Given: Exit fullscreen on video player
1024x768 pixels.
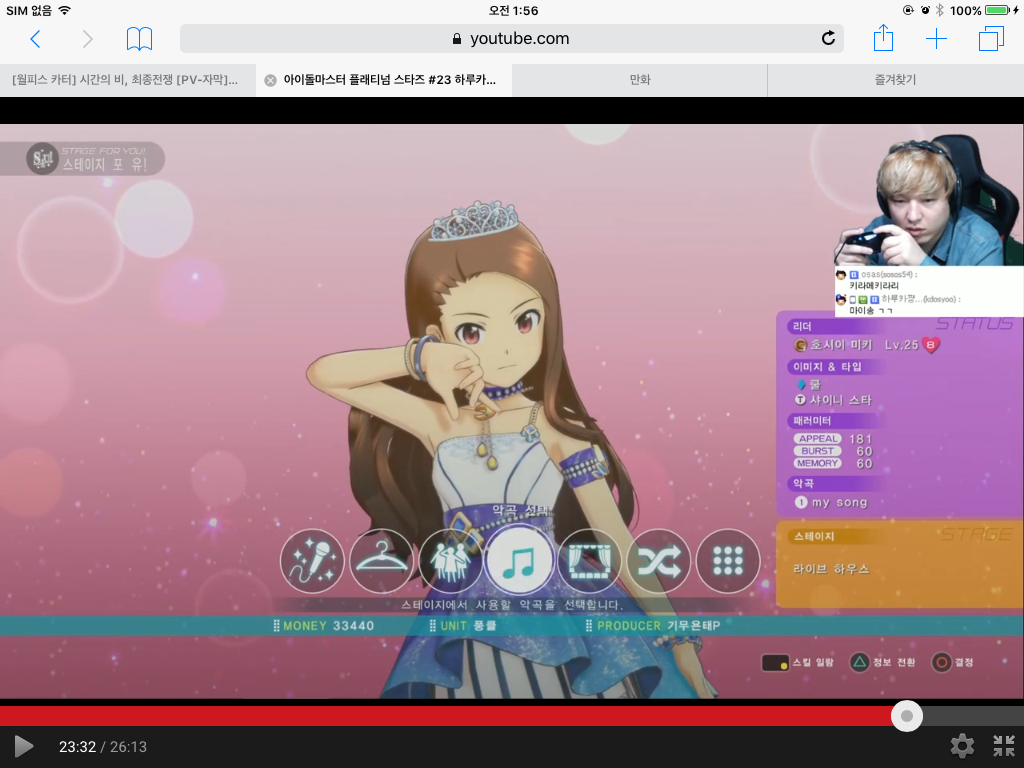Looking at the screenshot, I should coord(1003,746).
